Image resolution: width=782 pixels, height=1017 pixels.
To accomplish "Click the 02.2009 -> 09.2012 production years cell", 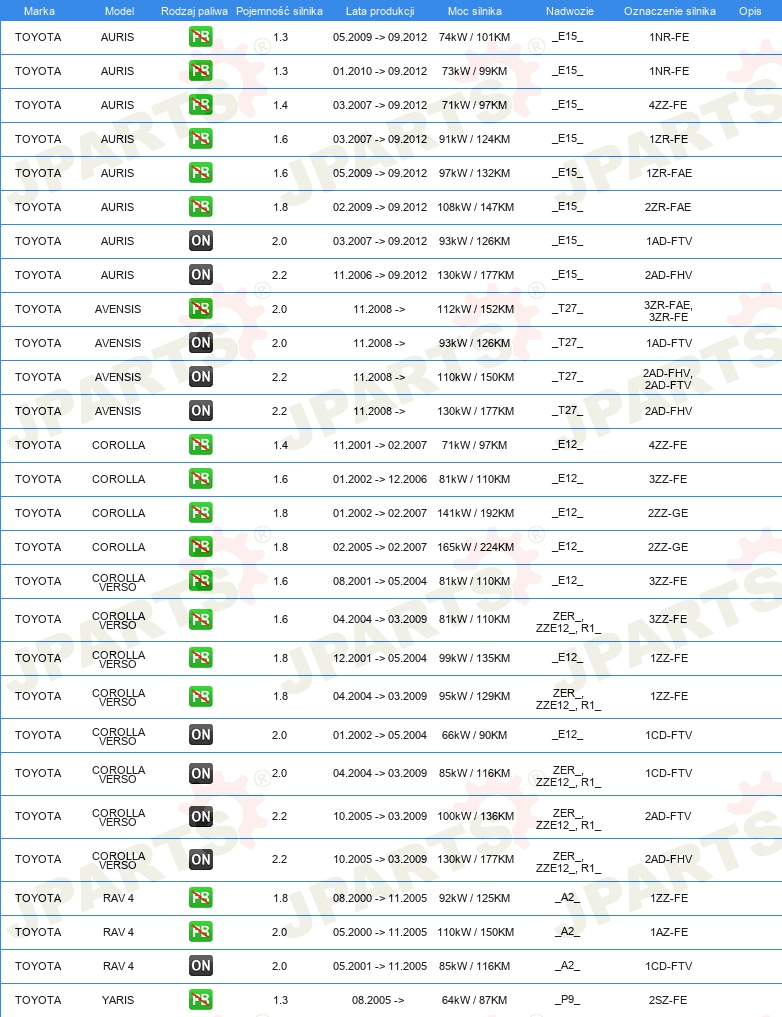I will (x=380, y=208).
